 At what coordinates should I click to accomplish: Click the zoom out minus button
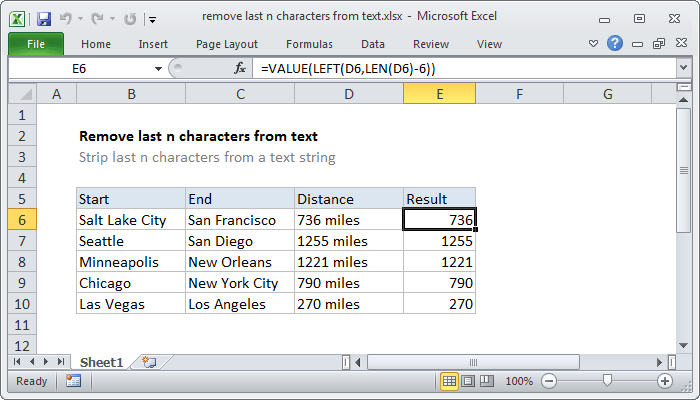[549, 381]
